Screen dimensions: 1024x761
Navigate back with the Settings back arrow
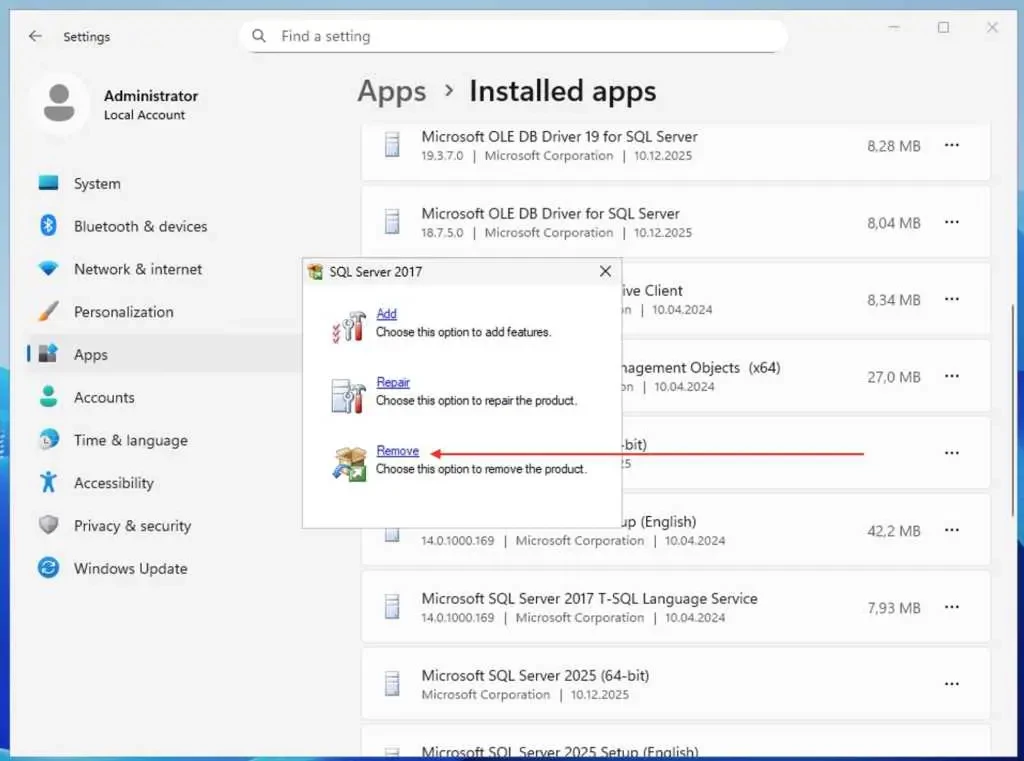pyautogui.click(x=35, y=36)
